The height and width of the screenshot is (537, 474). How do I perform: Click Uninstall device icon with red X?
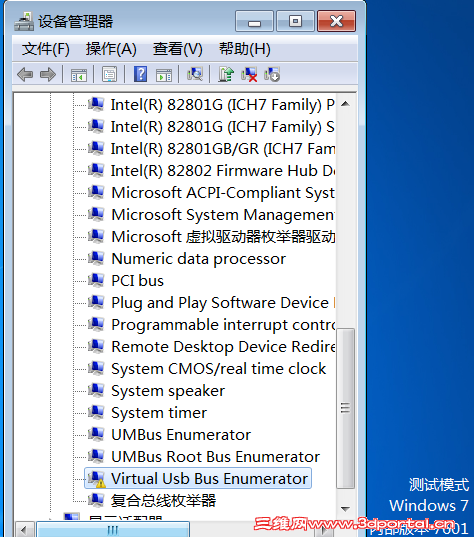(x=249, y=74)
